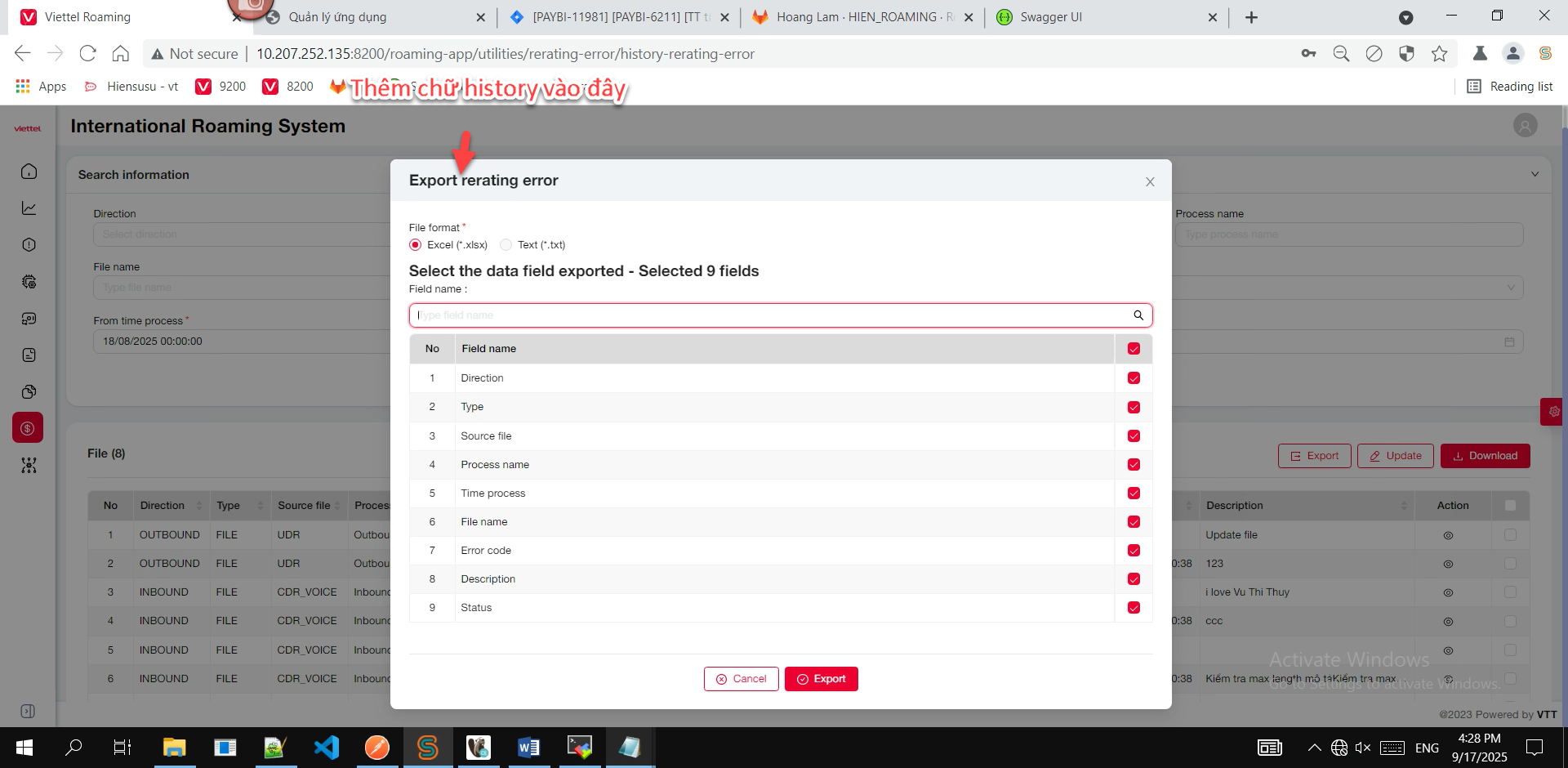The image size is (1568, 768).
Task: Open Visual Studio Code from taskbar
Action: (x=326, y=747)
